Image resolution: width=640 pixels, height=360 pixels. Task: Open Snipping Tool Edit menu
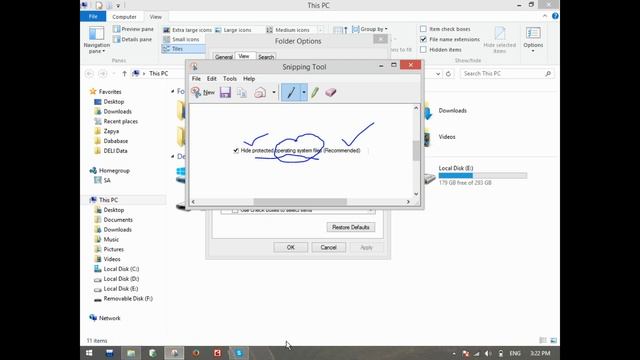211,78
